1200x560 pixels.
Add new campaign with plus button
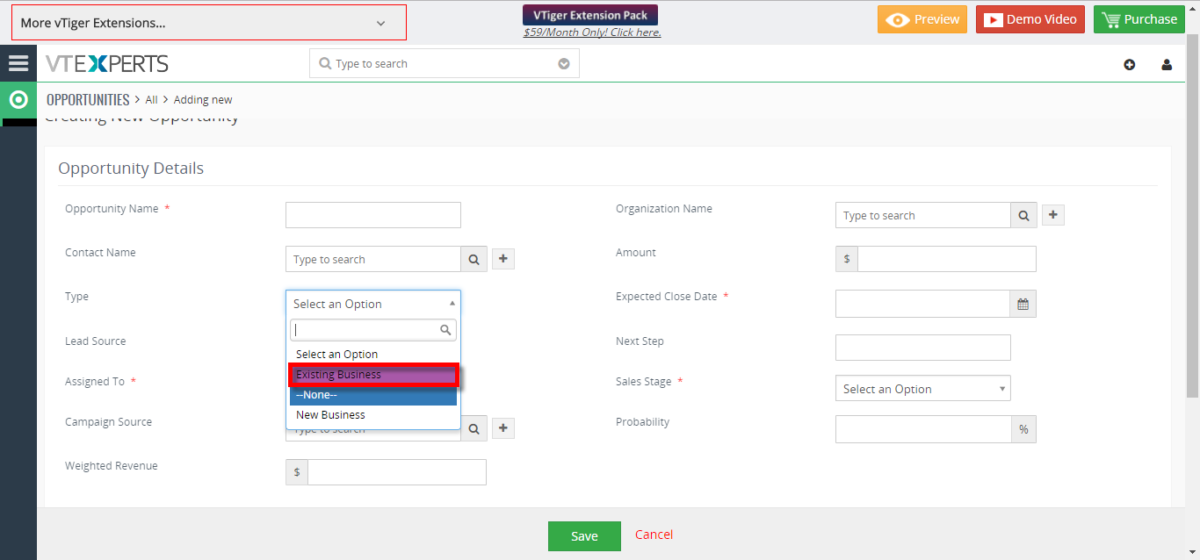[x=504, y=428]
